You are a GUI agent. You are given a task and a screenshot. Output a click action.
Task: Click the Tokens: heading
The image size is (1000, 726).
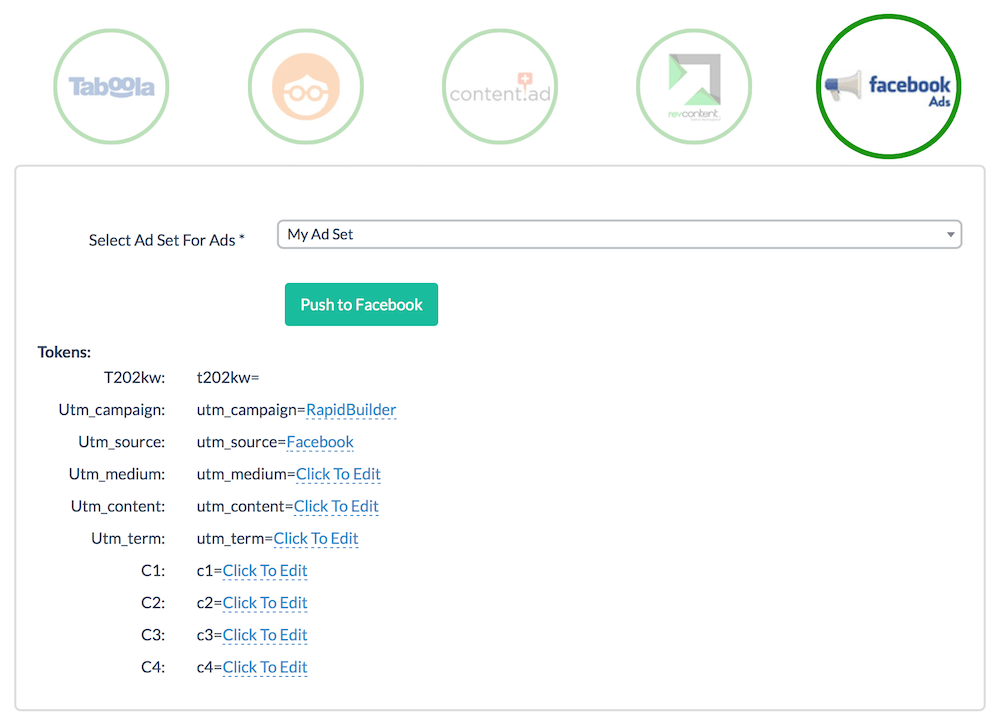(64, 352)
